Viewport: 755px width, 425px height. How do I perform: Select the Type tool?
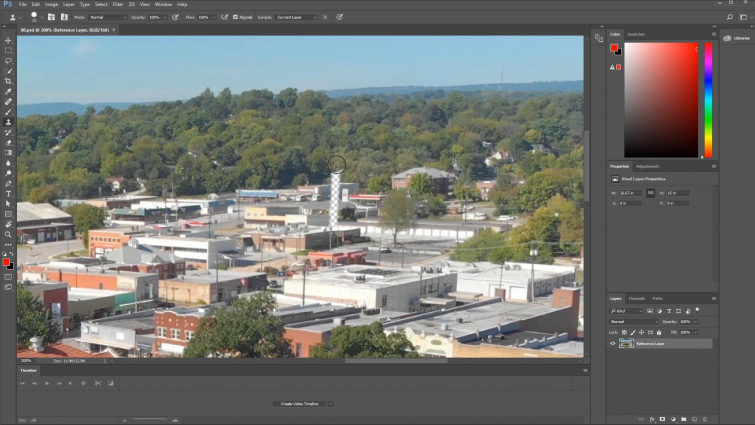coord(8,193)
